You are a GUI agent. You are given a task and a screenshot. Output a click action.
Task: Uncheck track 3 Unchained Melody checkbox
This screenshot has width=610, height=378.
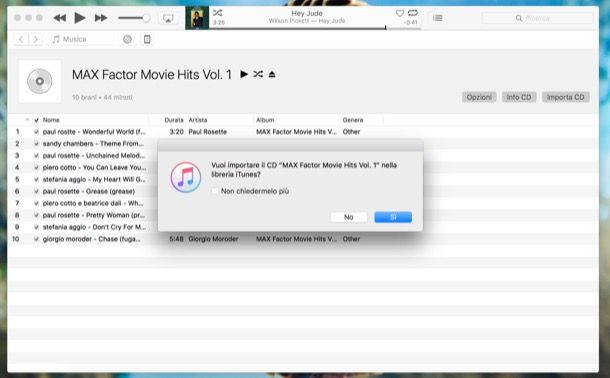click(36, 156)
